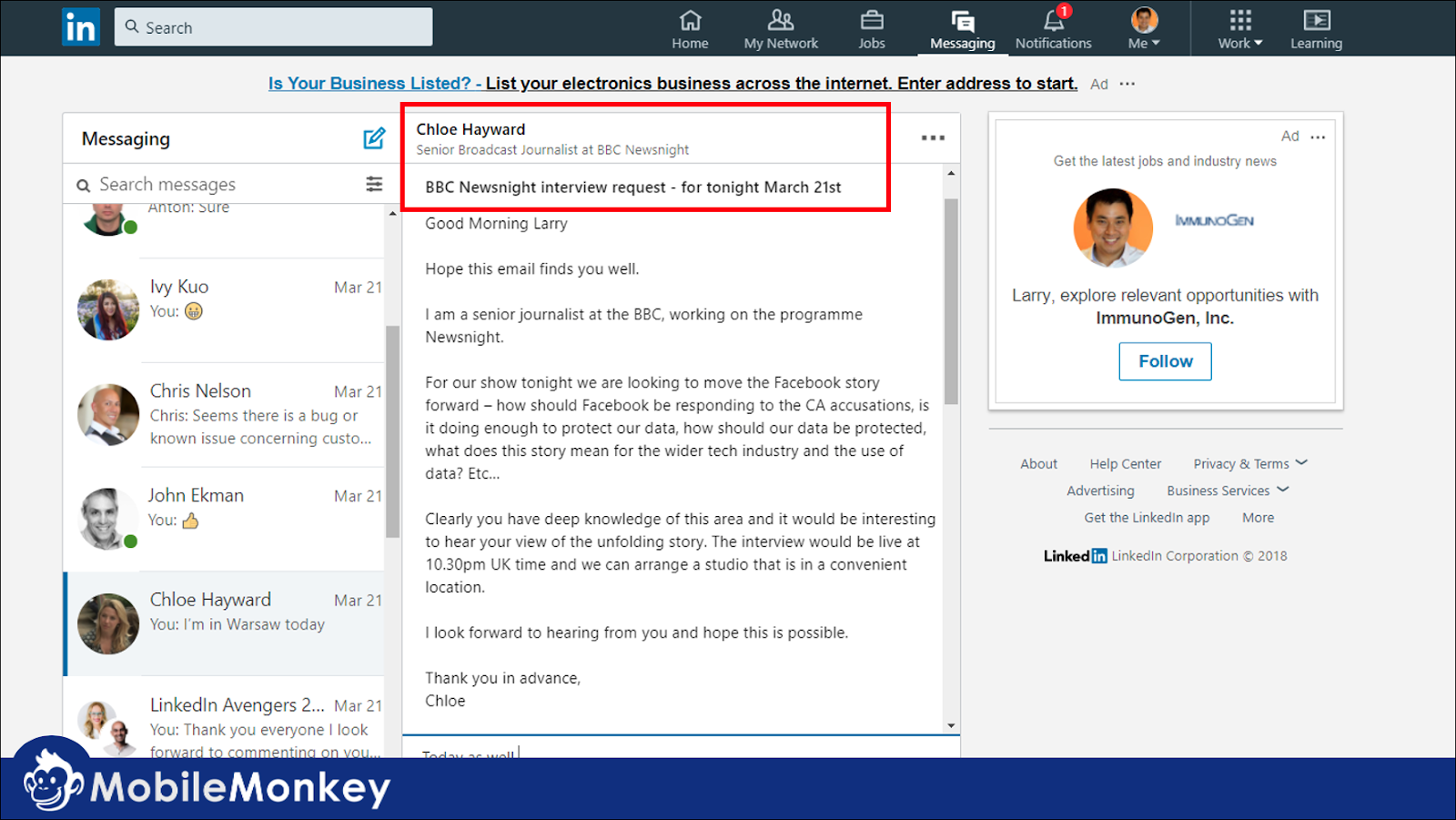Viewport: 1456px width, 820px height.
Task: Click message thread scroll-down arrow
Action: (951, 725)
